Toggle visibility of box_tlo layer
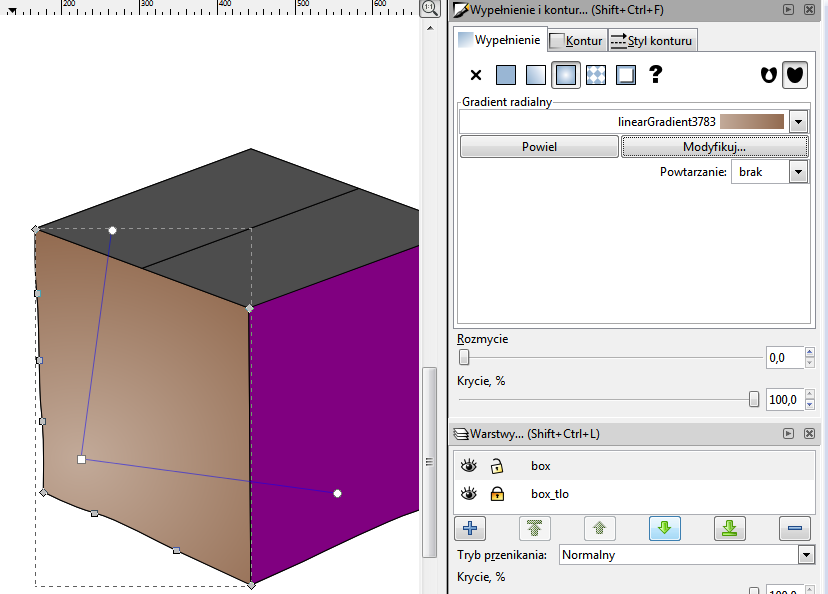This screenshot has height=594, width=828. pyautogui.click(x=468, y=494)
